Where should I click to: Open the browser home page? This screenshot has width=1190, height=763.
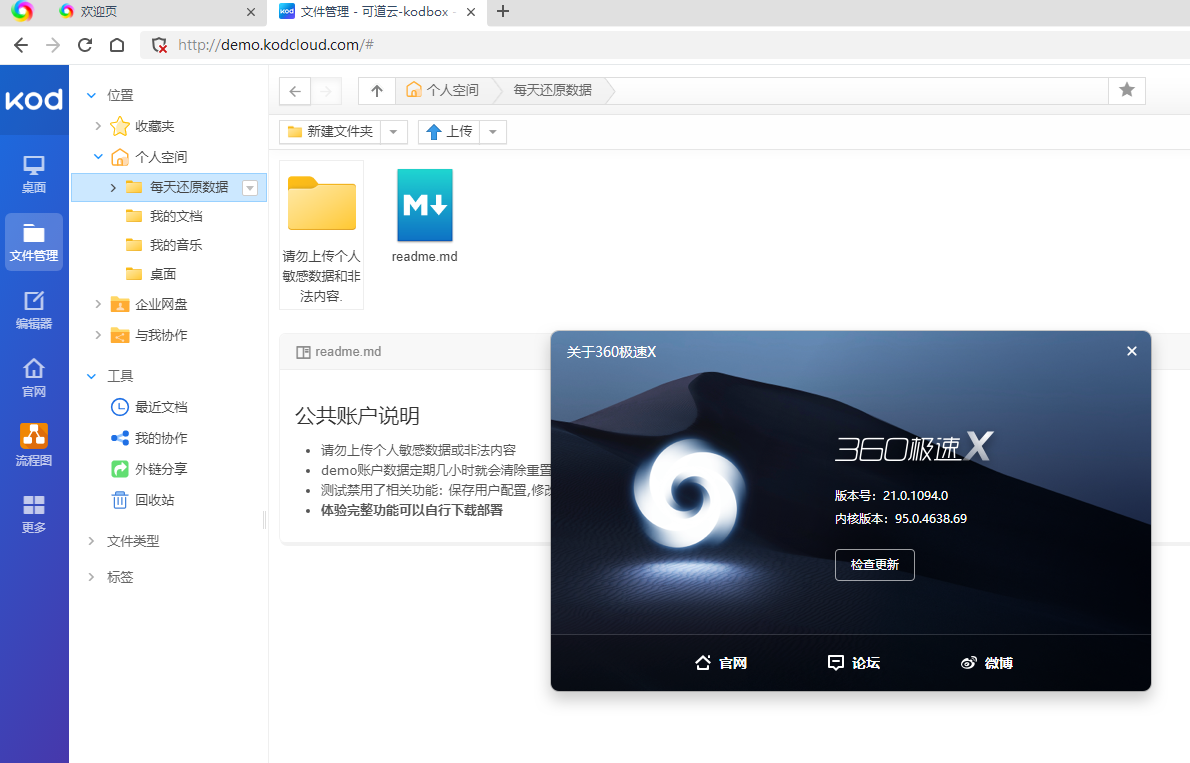117,45
